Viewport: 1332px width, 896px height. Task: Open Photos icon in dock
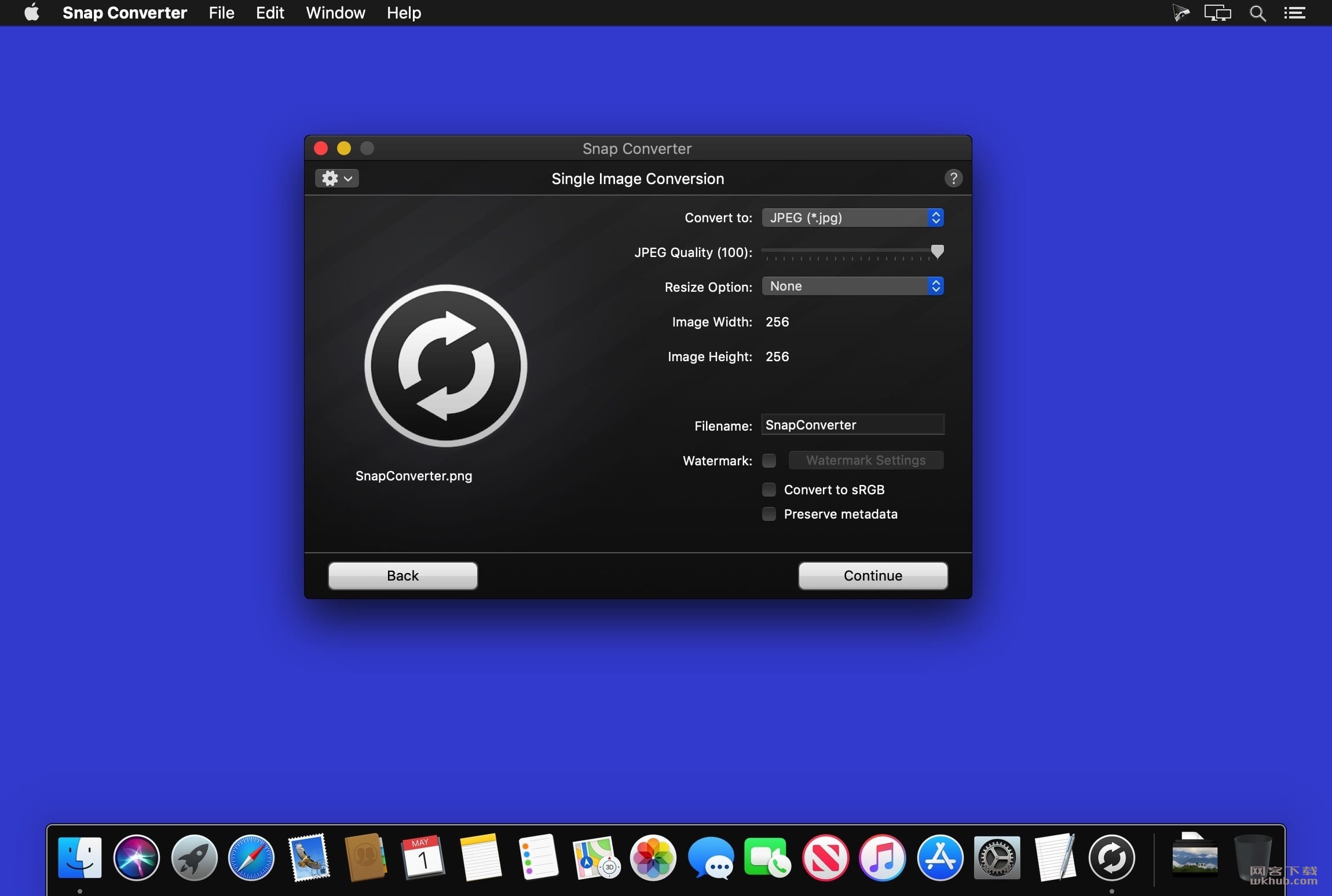(x=653, y=857)
